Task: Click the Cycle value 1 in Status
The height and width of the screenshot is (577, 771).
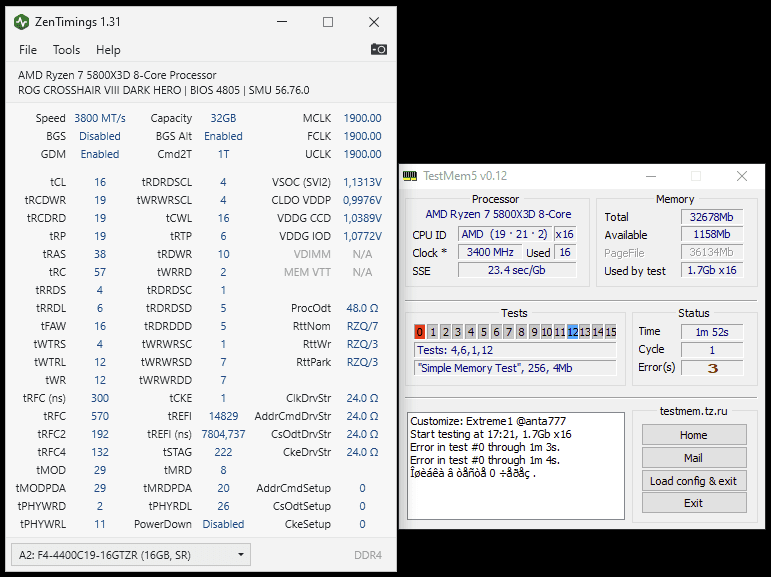Action: 712,350
